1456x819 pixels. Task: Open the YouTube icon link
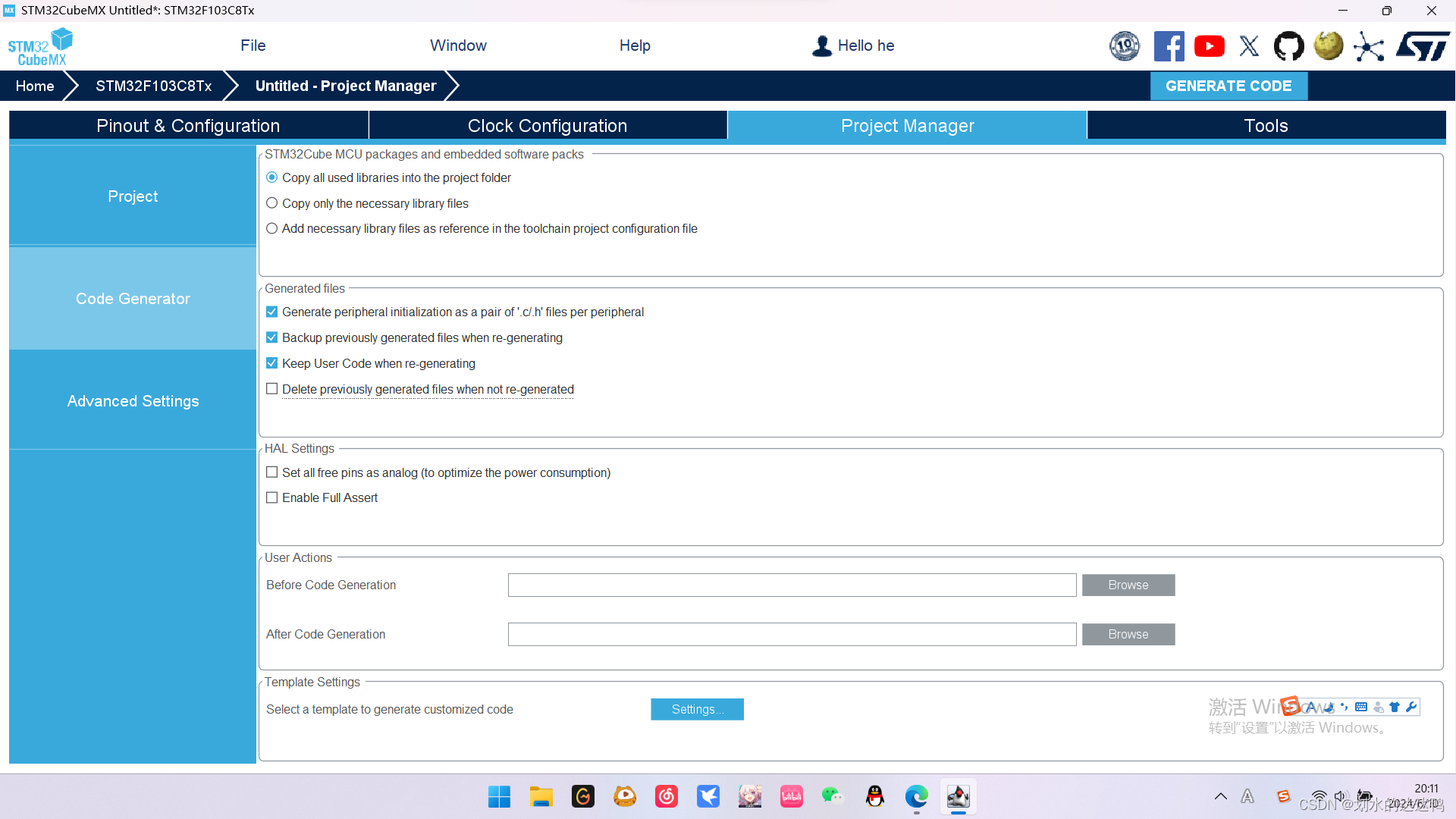click(x=1210, y=46)
